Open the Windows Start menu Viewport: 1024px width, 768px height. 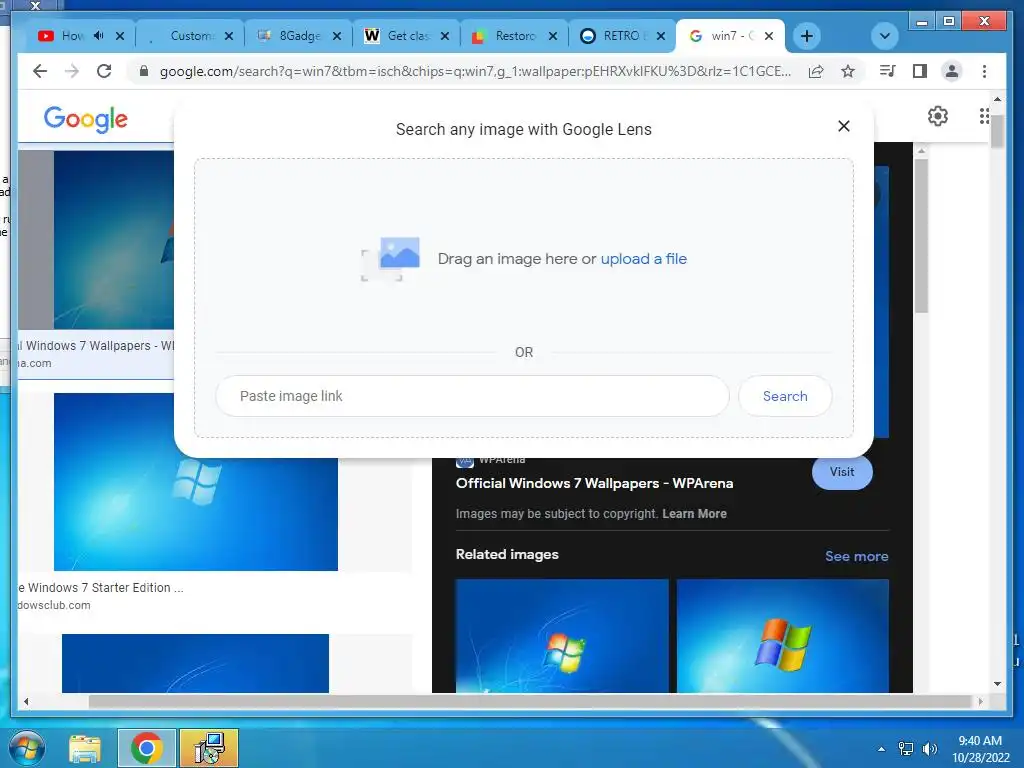click(26, 748)
